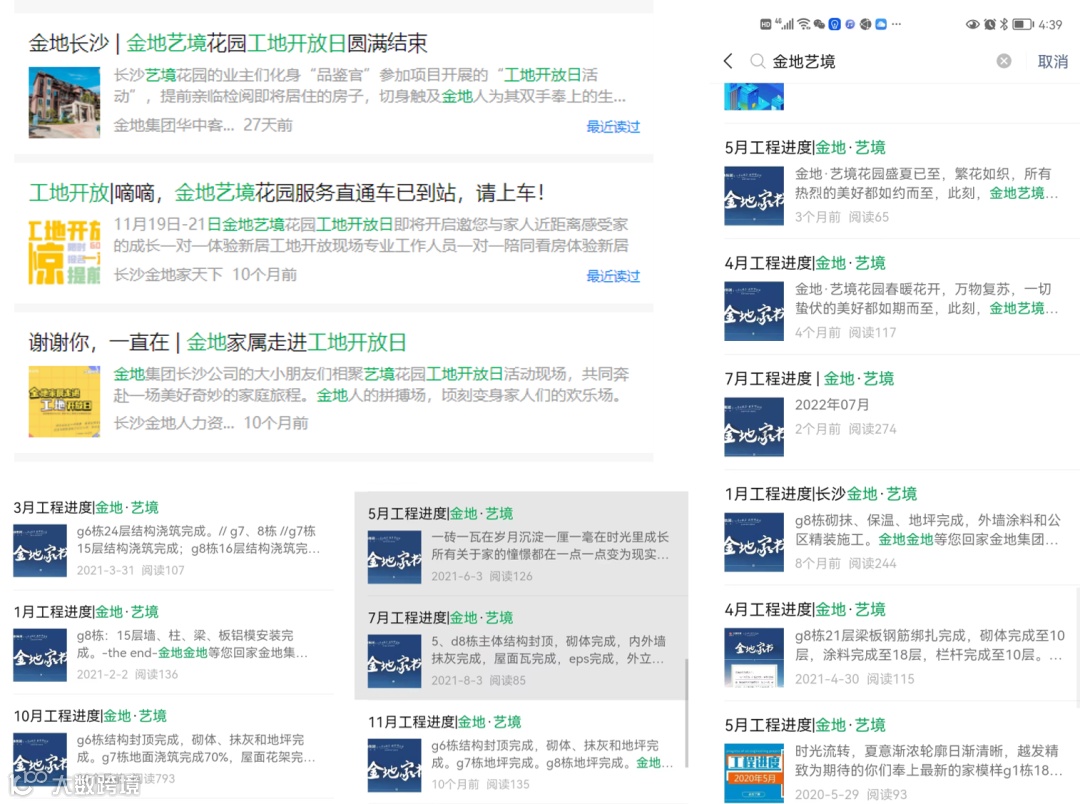Tap the 4:39 clock in the status bar

coord(1050,24)
